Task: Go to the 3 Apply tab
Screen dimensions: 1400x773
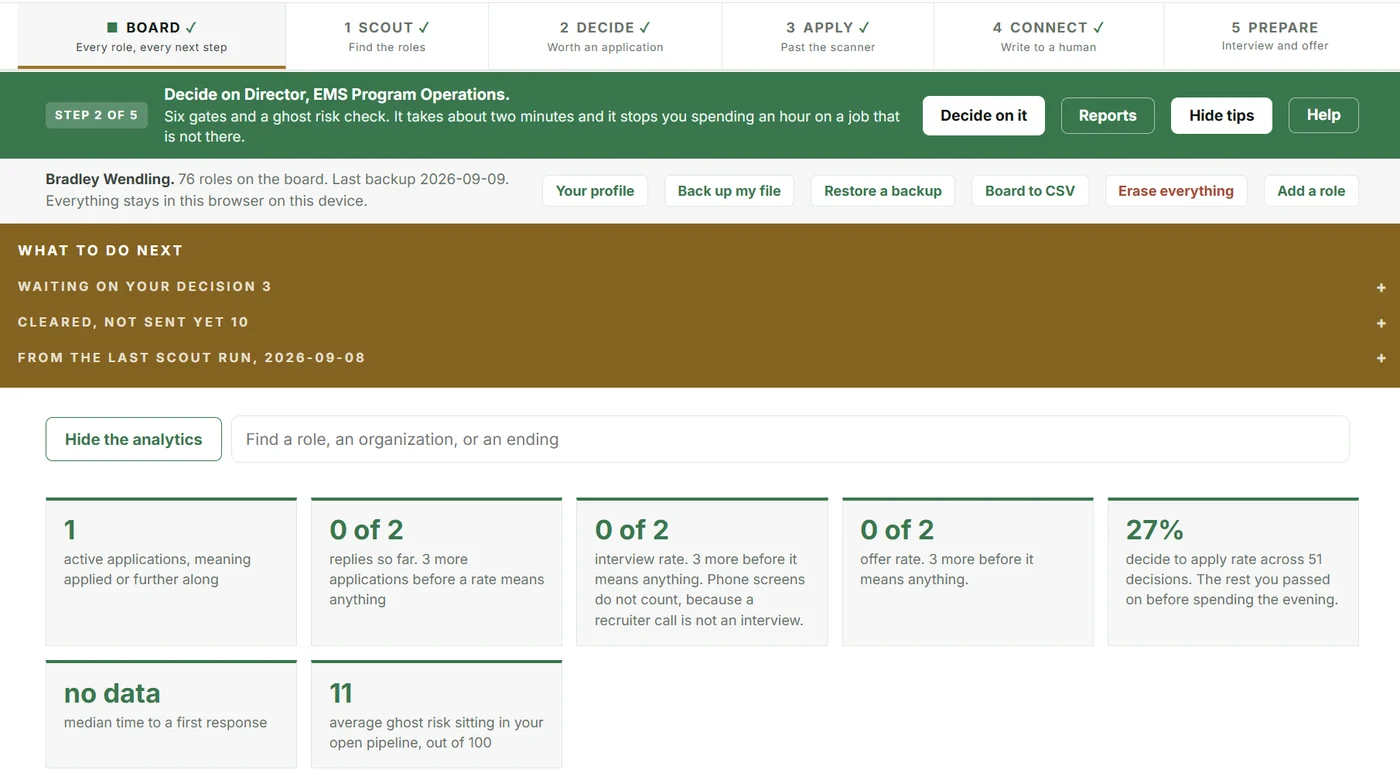Action: coord(828,36)
